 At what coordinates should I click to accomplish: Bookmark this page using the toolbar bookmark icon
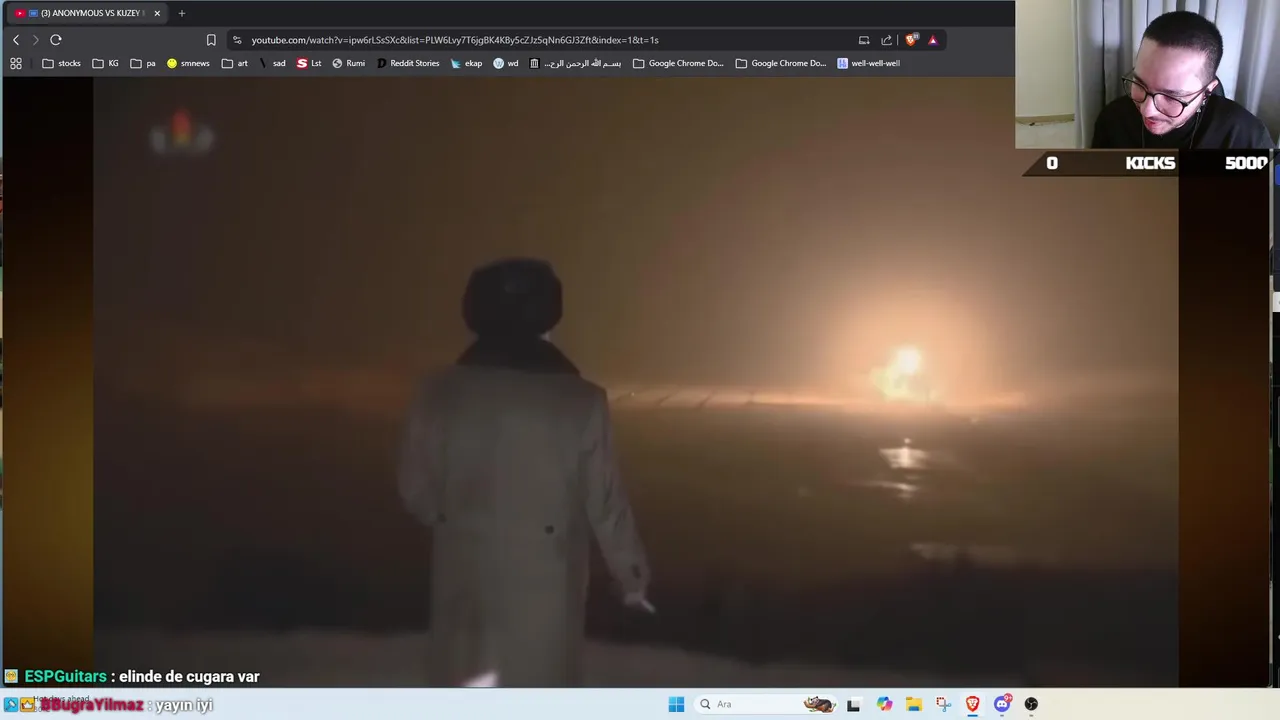211,40
